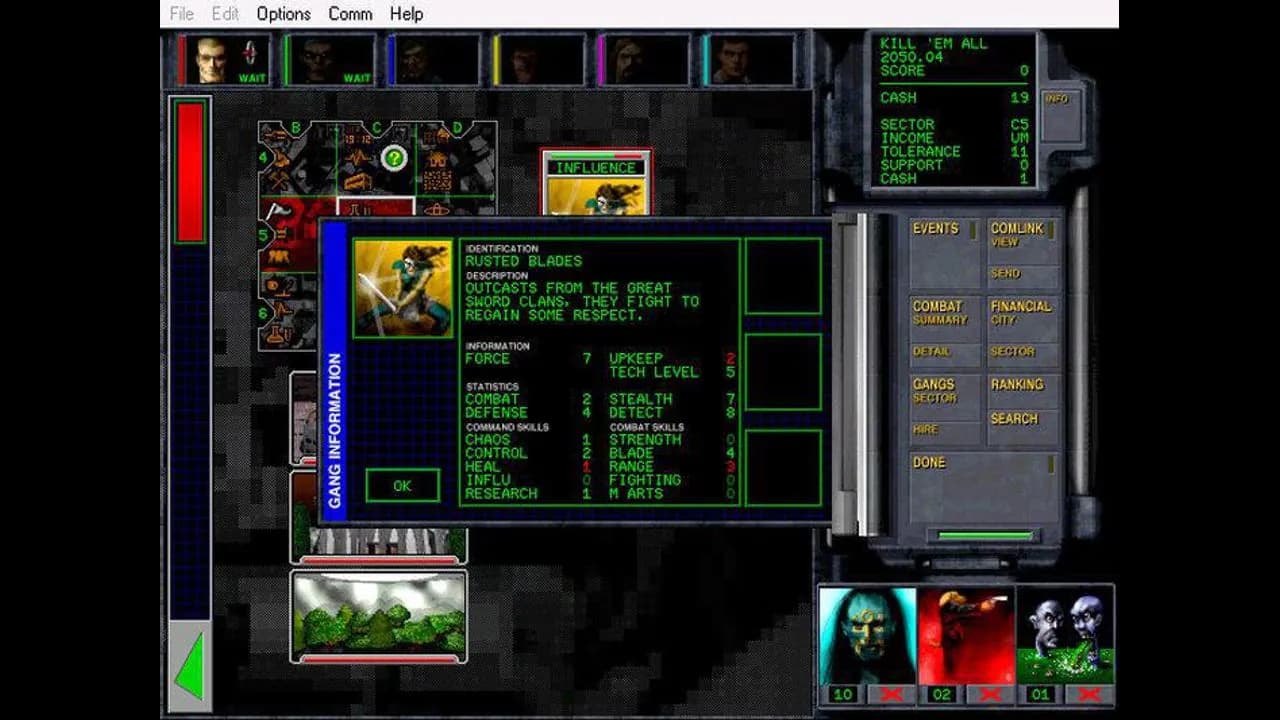Viewport: 1280px width, 720px height.
Task: Open the Influence card on the map
Action: pyautogui.click(x=597, y=182)
